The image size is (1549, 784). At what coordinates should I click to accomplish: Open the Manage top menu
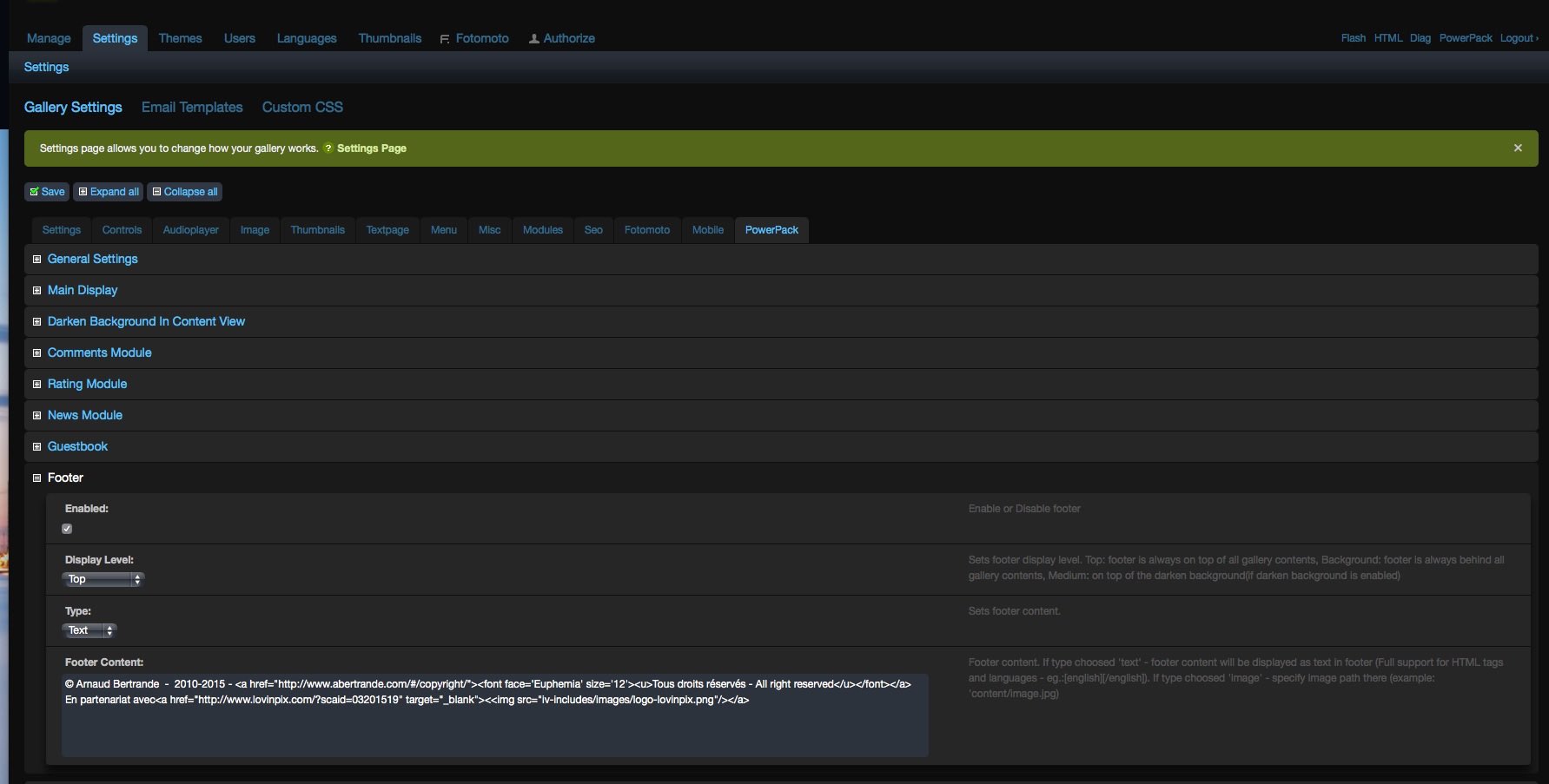click(49, 38)
